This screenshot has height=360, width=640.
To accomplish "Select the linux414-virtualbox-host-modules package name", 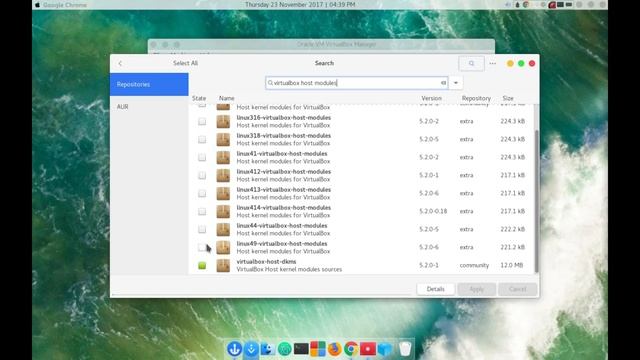I will pyautogui.click(x=284, y=208).
